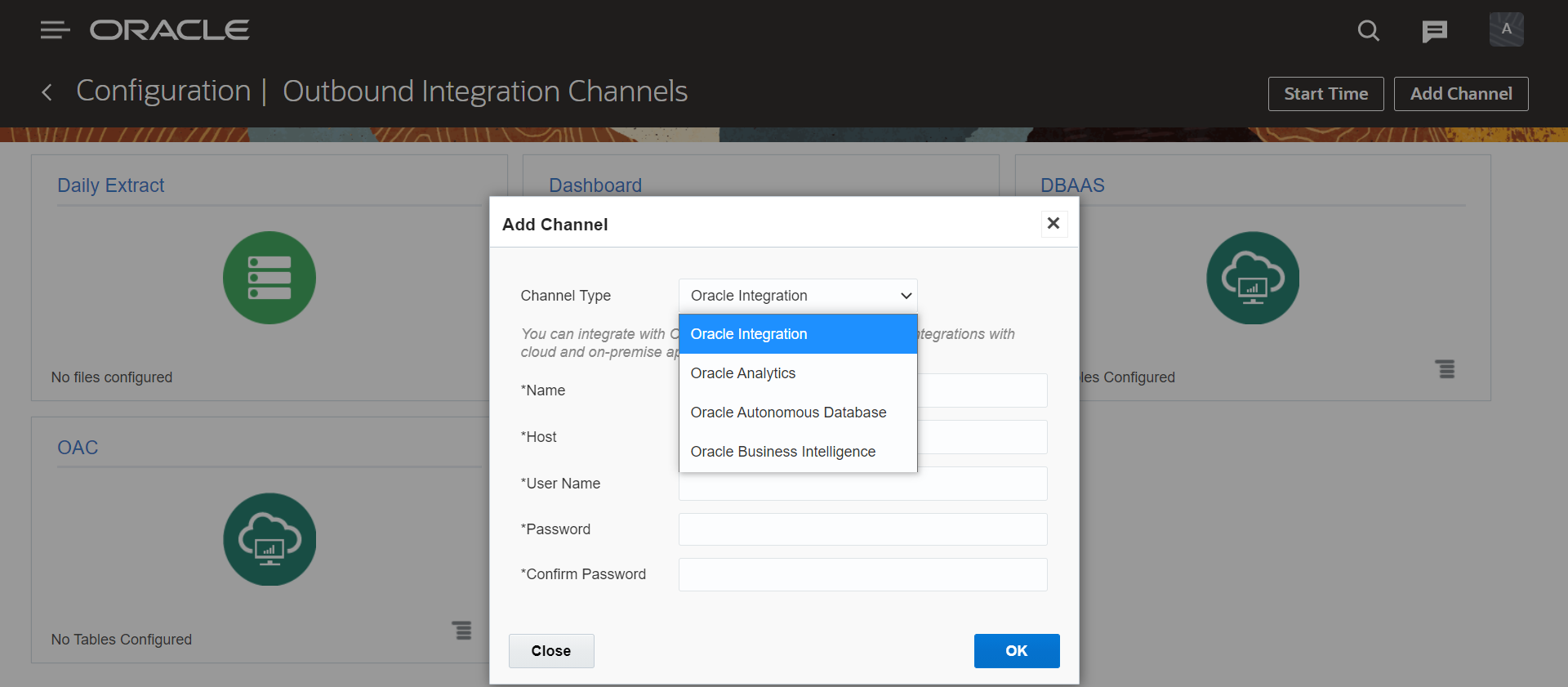Focus the Password input field
Image resolution: width=1568 pixels, height=687 pixels.
click(862, 529)
